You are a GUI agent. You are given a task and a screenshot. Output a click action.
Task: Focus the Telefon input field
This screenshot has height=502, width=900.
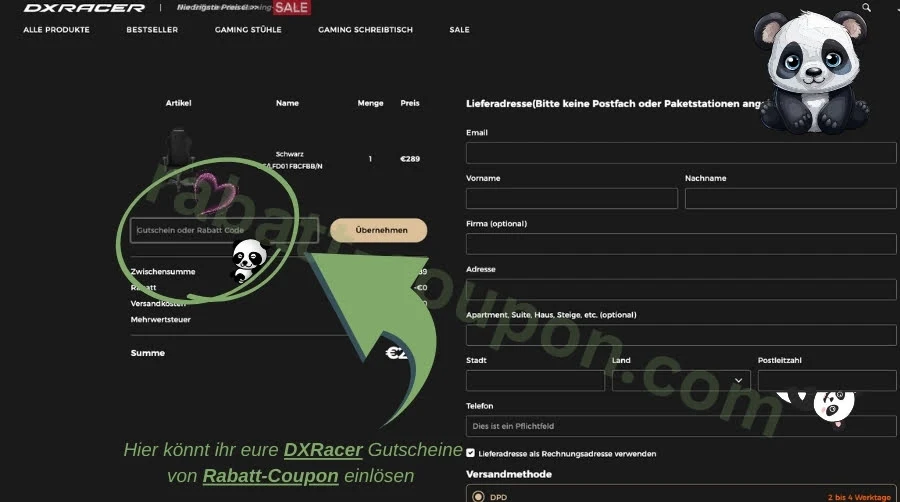pyautogui.click(x=681, y=426)
